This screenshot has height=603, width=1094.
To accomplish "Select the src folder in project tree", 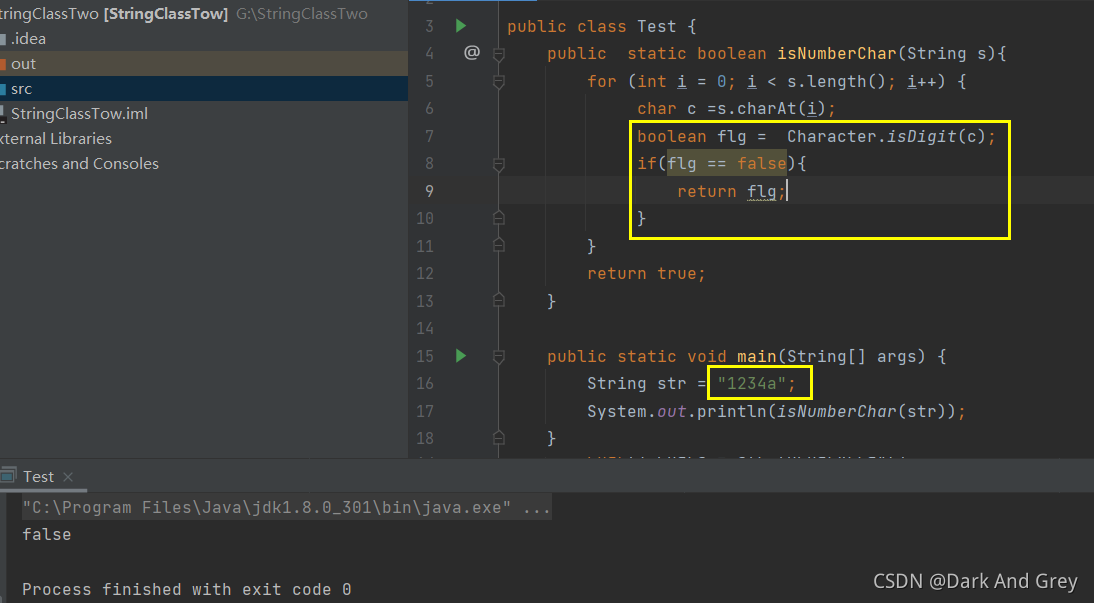I will click(204, 89).
